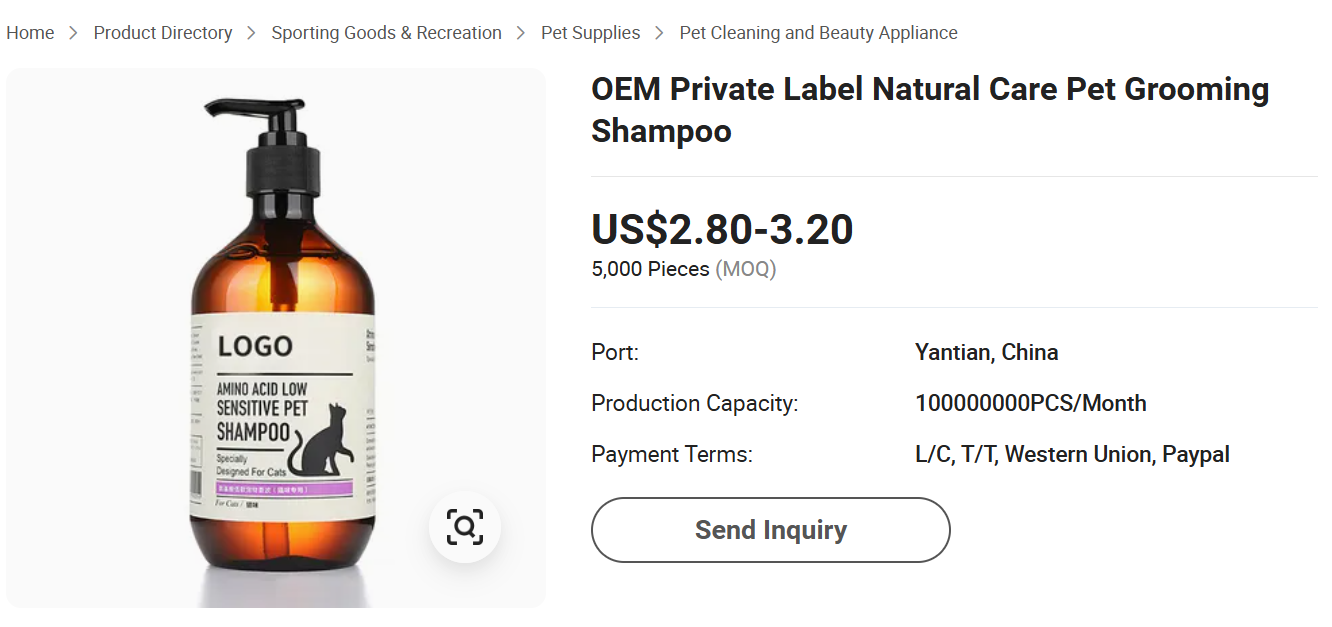Click the US$2.80-3.20 price

point(722,229)
